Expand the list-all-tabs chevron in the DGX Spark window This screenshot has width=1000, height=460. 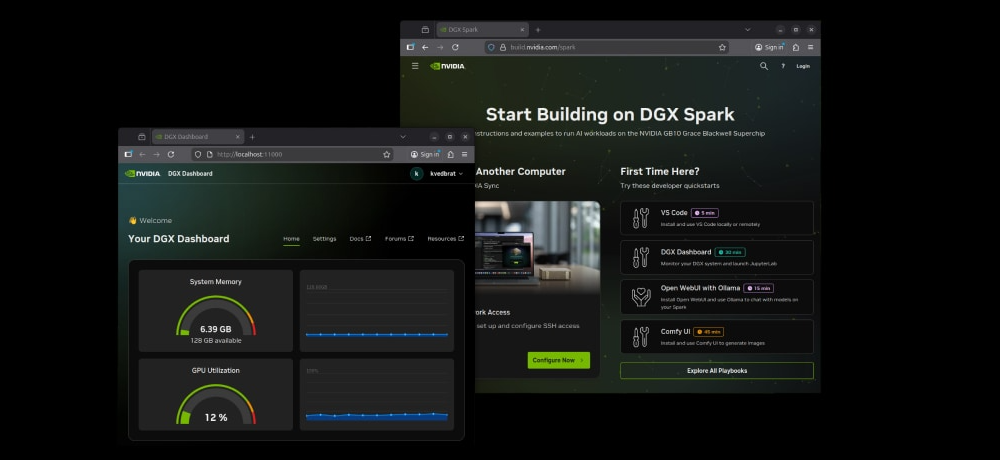click(x=747, y=30)
